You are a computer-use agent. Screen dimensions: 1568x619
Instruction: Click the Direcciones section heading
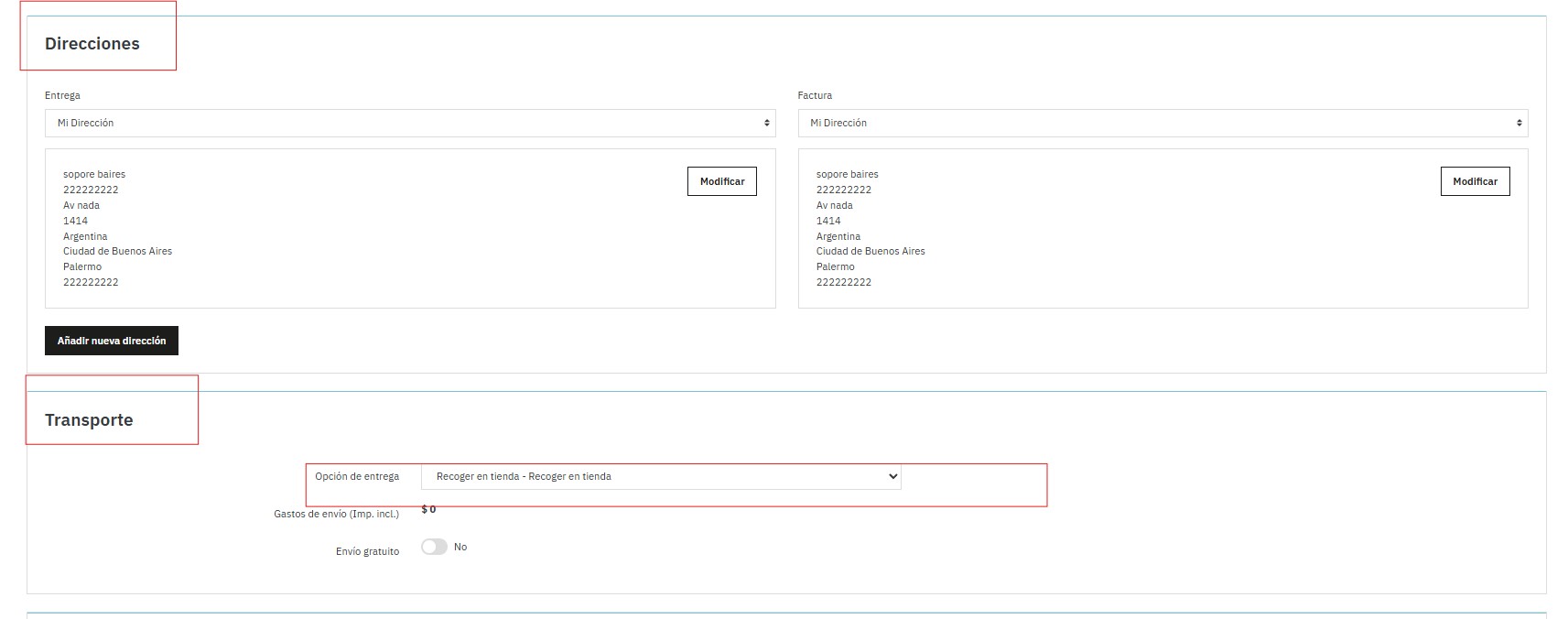click(92, 44)
